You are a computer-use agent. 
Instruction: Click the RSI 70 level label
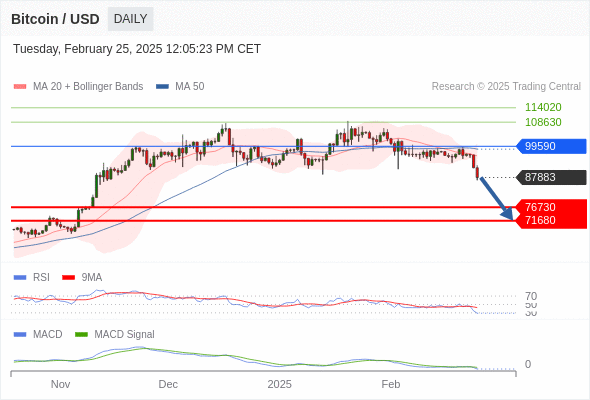531,296
